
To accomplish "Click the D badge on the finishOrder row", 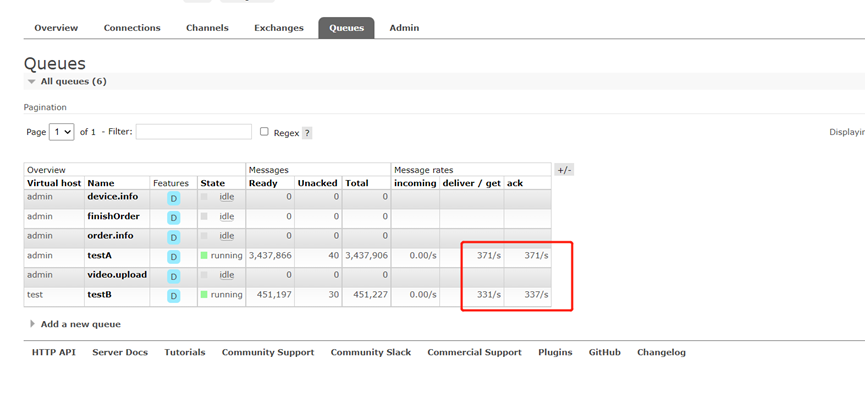I will (x=174, y=218).
